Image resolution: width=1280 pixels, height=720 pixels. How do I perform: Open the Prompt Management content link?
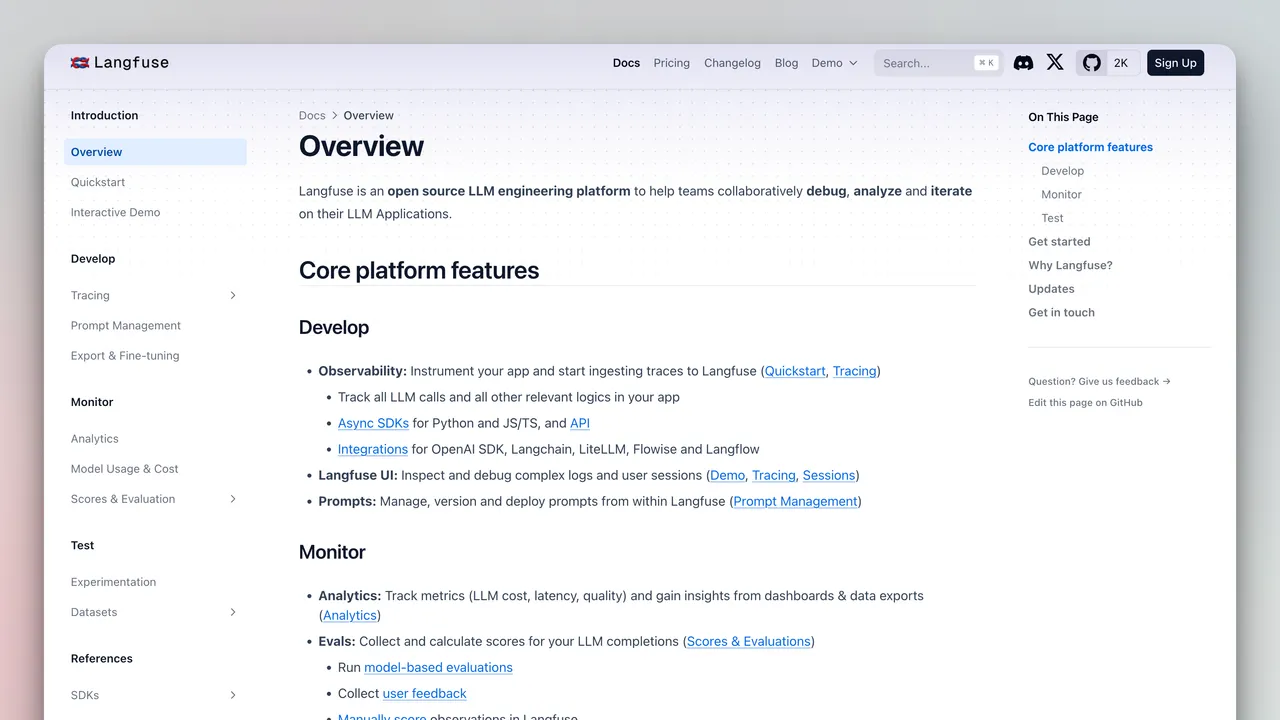coord(796,501)
